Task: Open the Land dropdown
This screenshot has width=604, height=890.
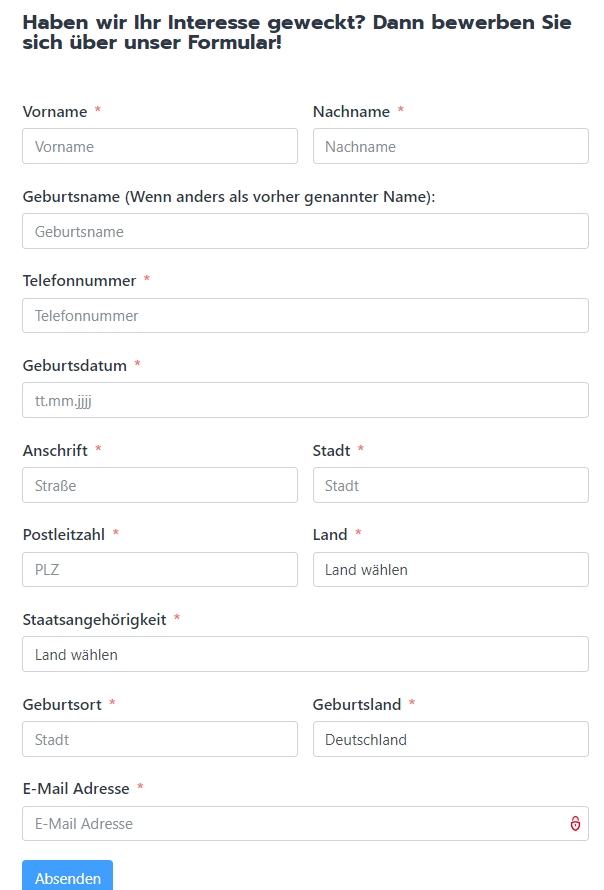Action: (x=451, y=569)
